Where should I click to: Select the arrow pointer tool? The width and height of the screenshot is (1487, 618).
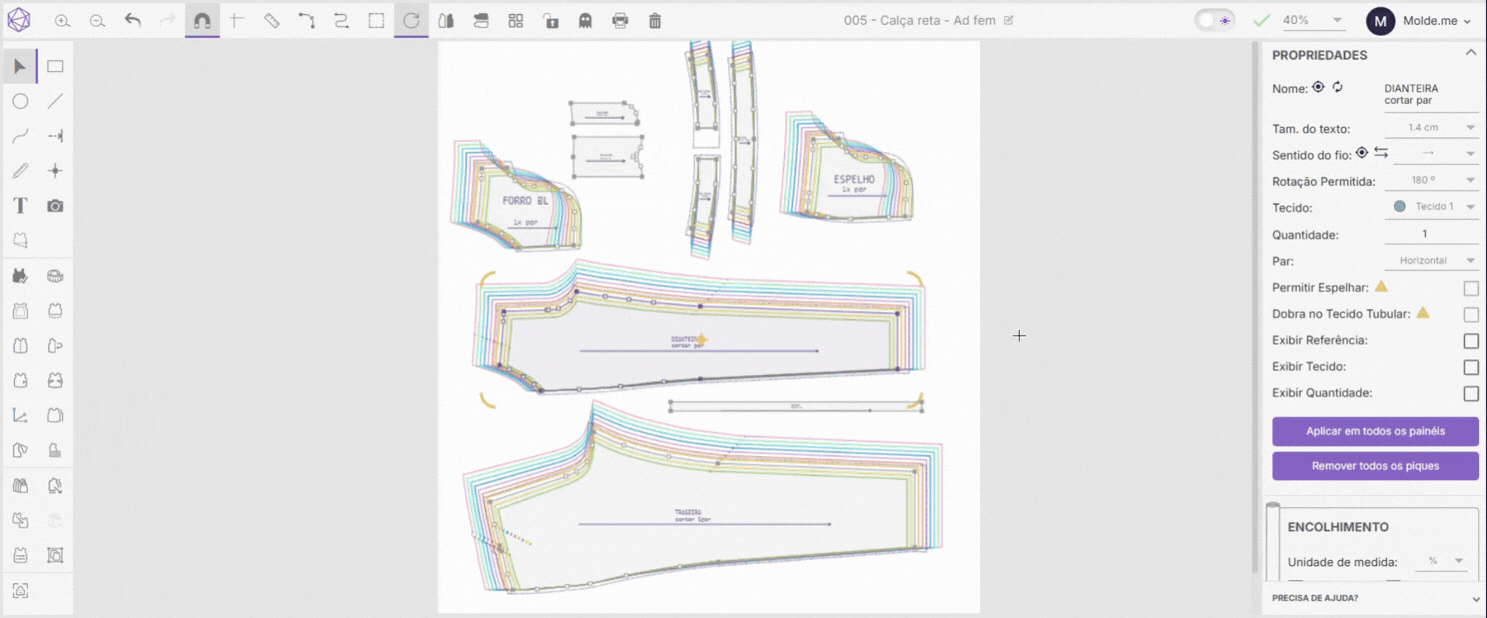(20, 66)
